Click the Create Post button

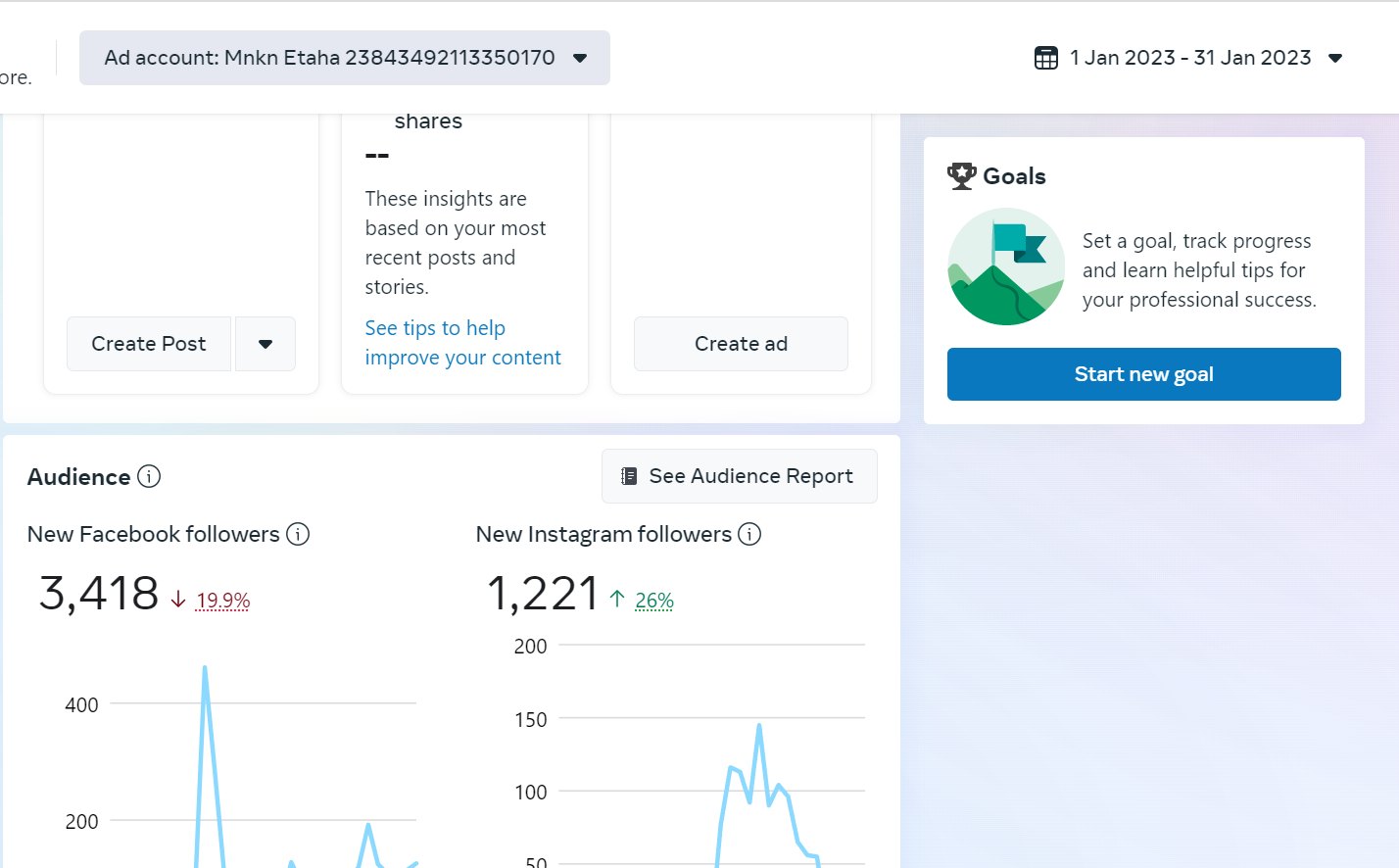pyautogui.click(x=149, y=344)
